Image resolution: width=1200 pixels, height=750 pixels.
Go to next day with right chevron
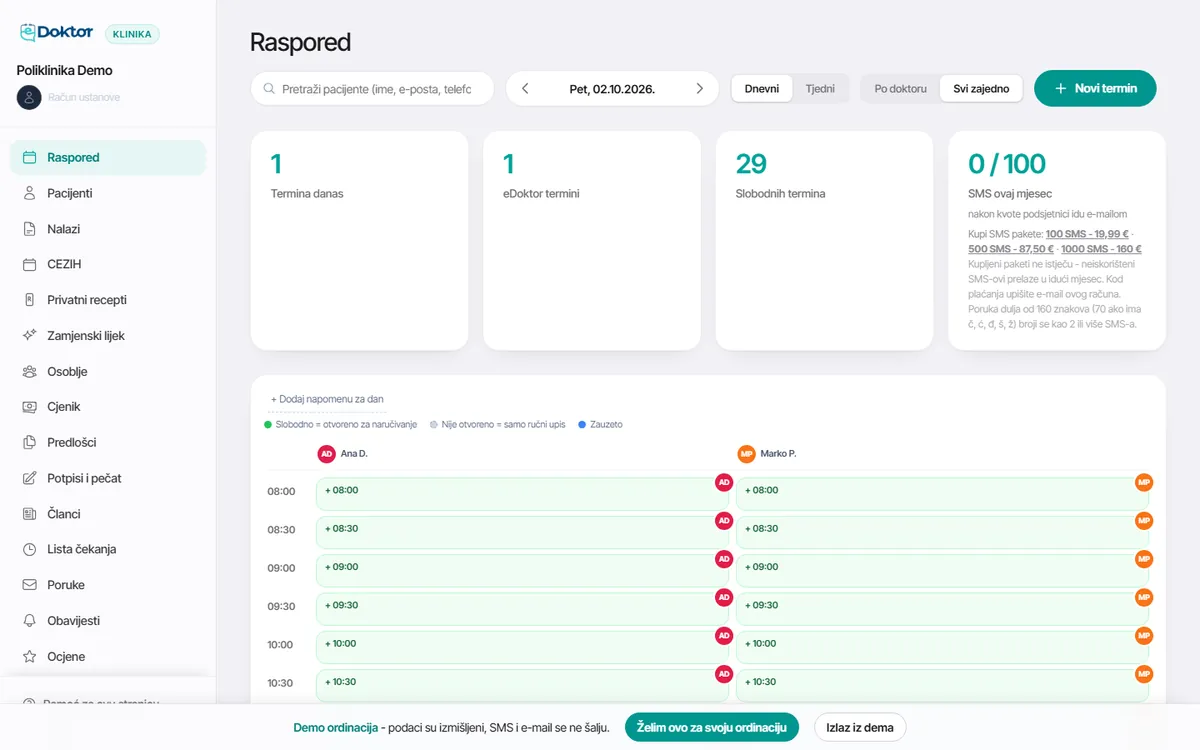tap(699, 88)
